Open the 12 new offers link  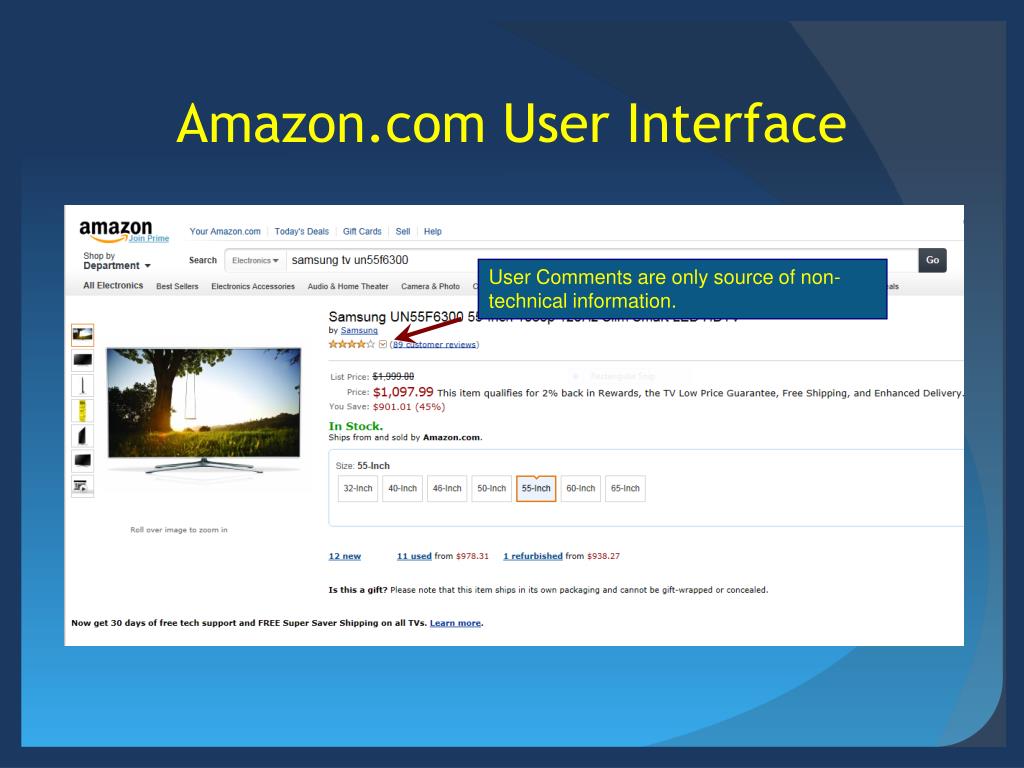[x=344, y=556]
